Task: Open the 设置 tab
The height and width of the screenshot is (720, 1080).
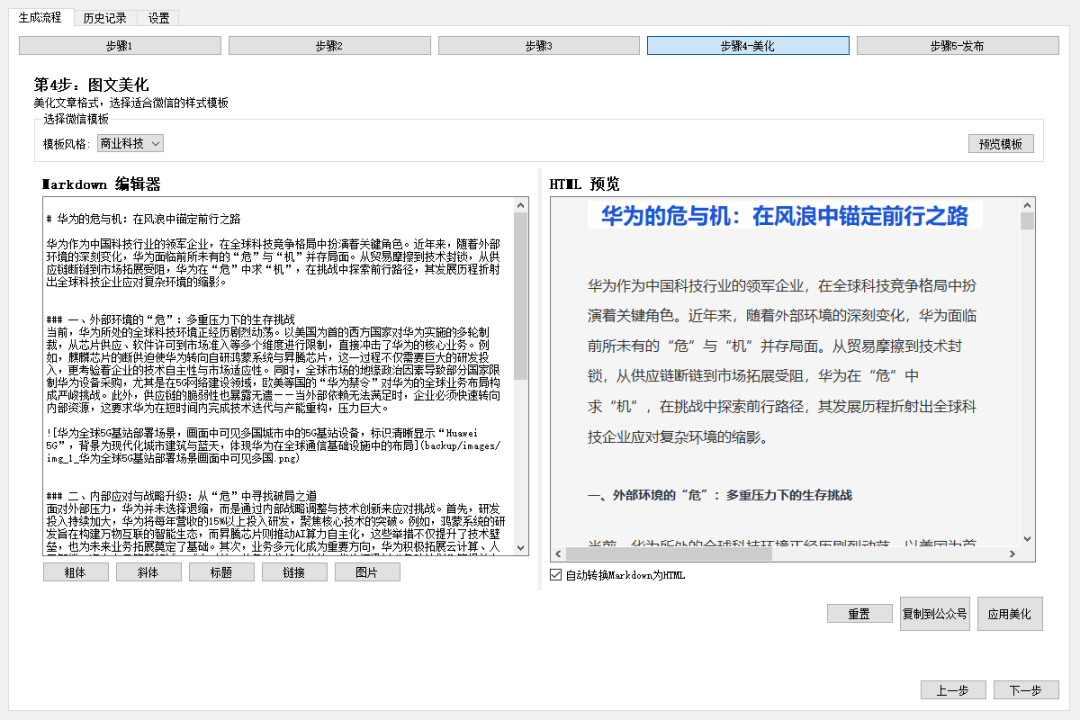Action: tap(158, 18)
